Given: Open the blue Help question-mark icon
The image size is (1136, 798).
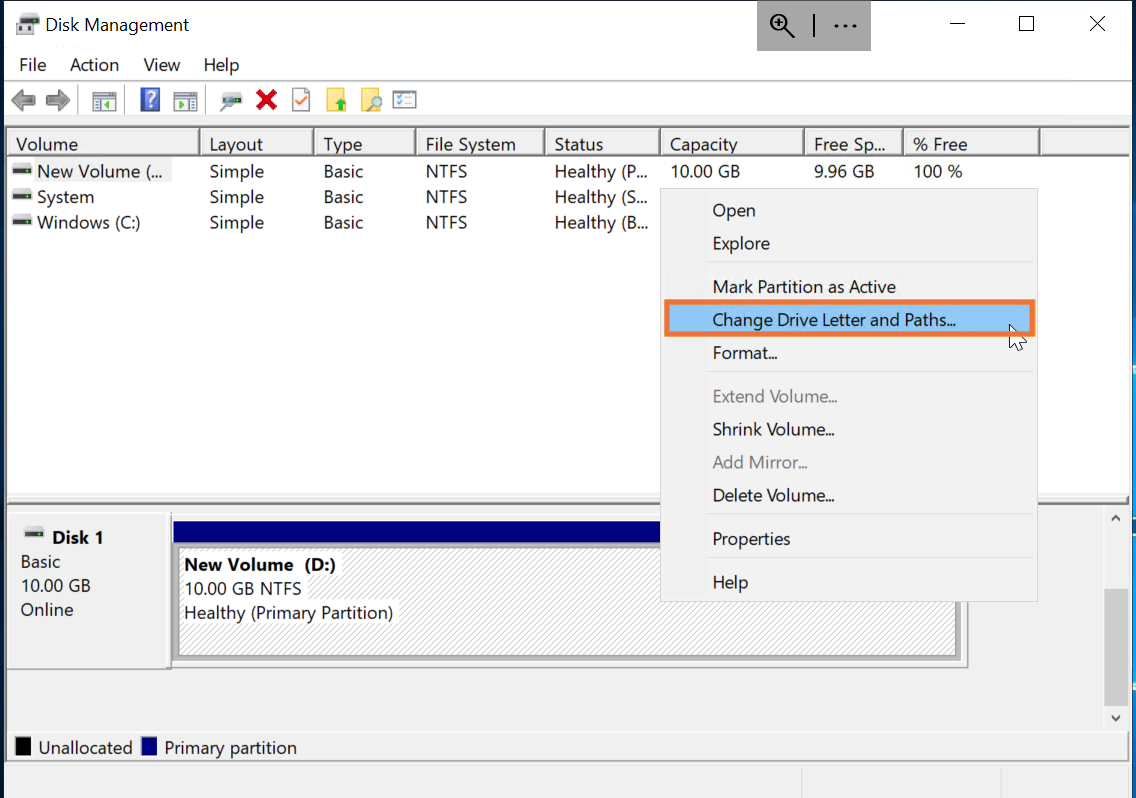Looking at the screenshot, I should (150, 100).
